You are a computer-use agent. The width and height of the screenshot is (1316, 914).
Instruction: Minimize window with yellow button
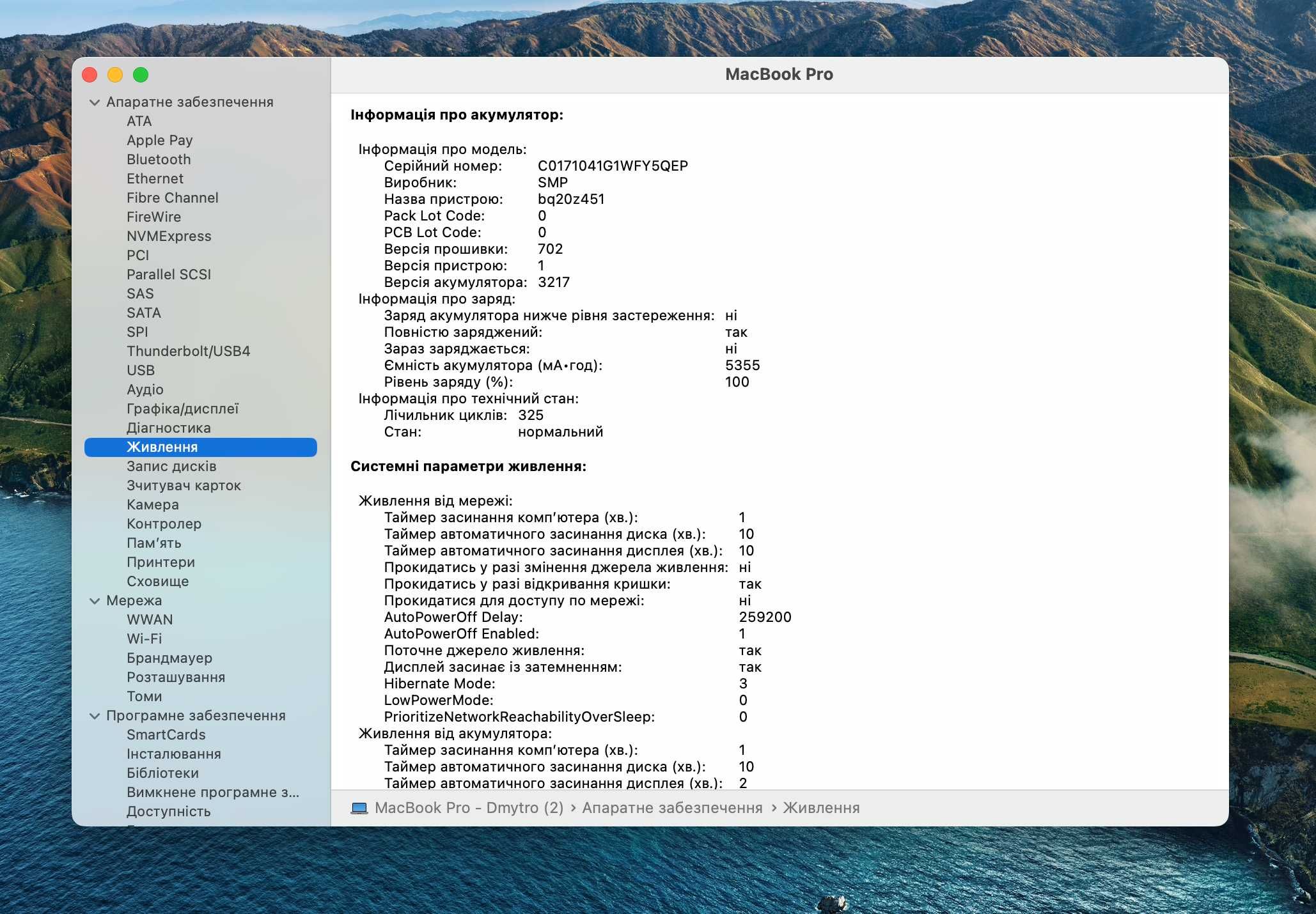point(115,75)
